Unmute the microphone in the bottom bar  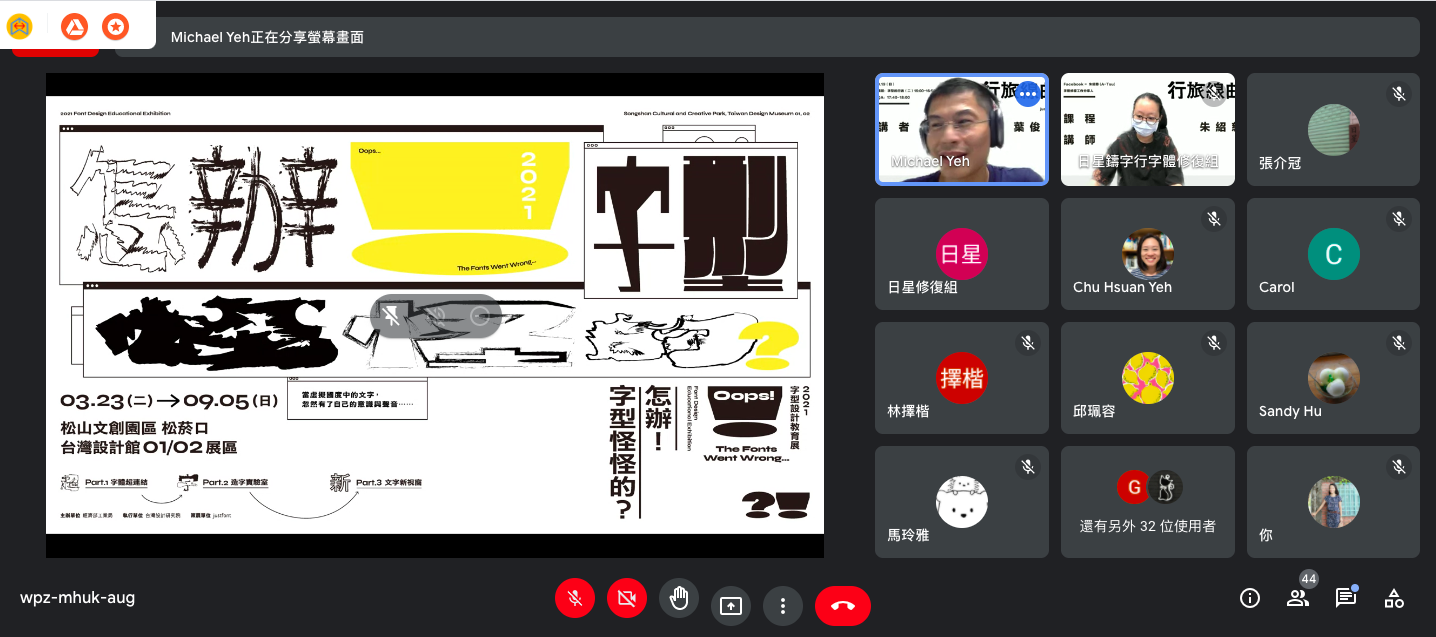(x=574, y=599)
